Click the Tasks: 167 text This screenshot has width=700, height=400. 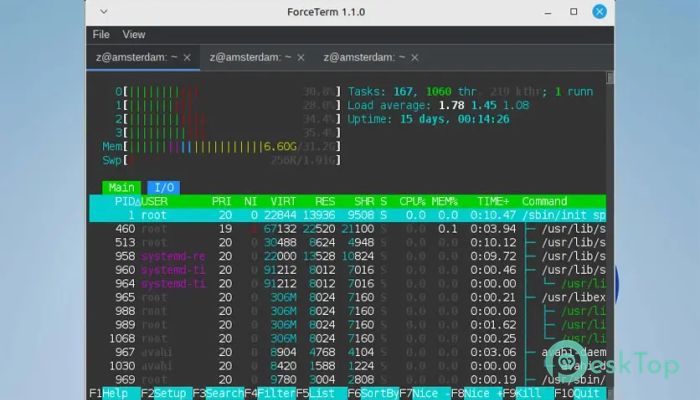click(382, 92)
